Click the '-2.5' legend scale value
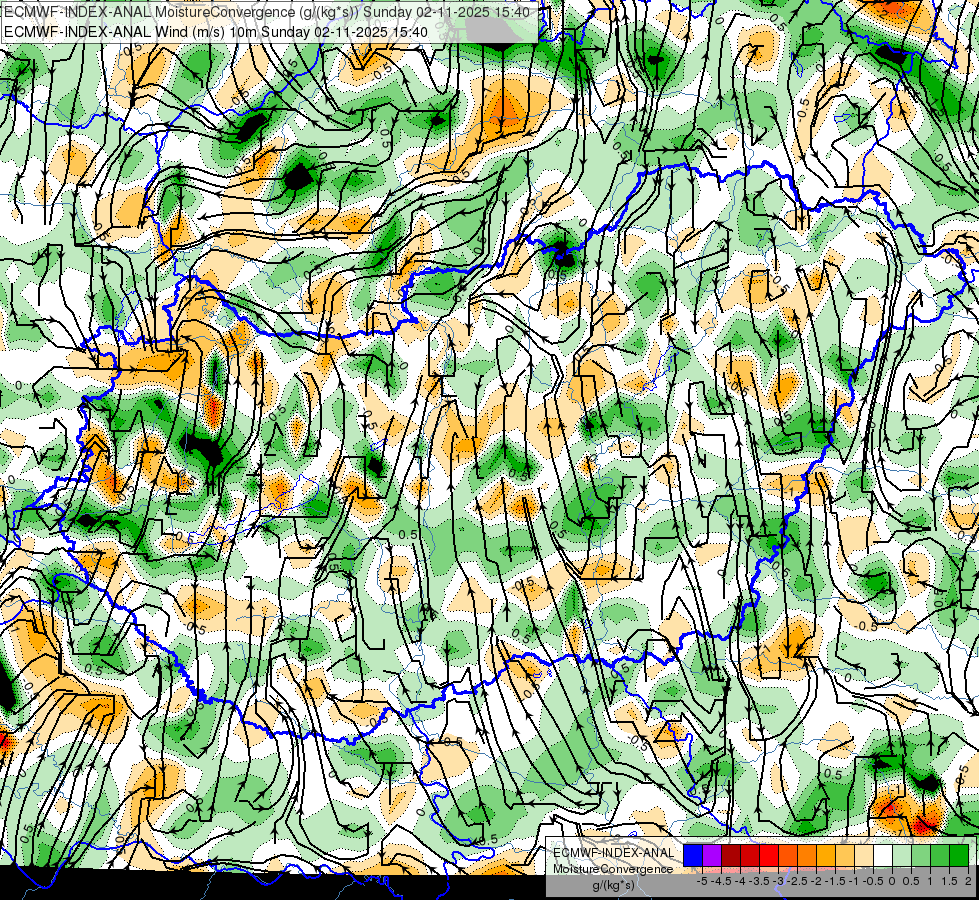 point(797,881)
